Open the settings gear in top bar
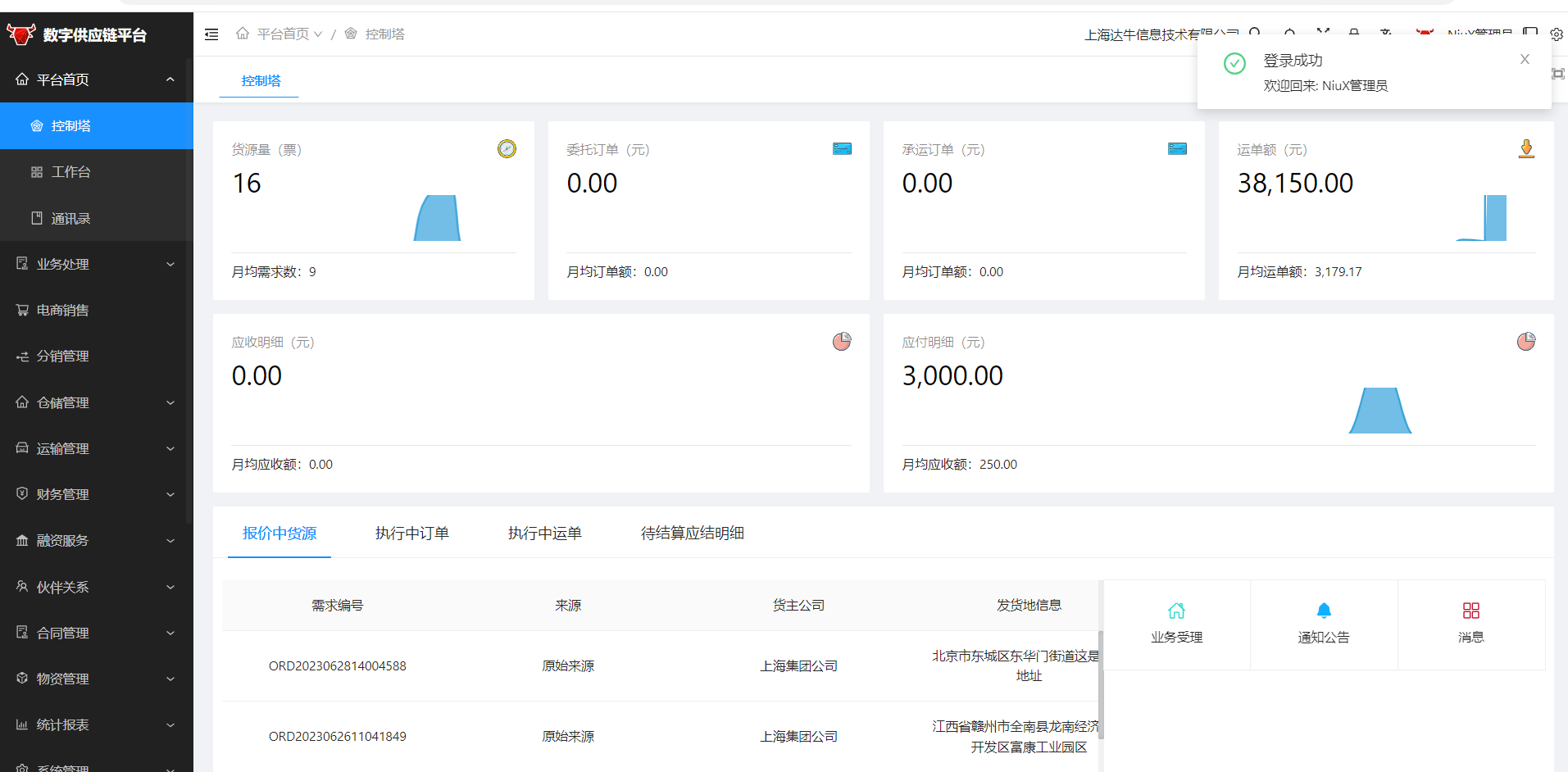The width and height of the screenshot is (1568, 772). tap(1557, 34)
